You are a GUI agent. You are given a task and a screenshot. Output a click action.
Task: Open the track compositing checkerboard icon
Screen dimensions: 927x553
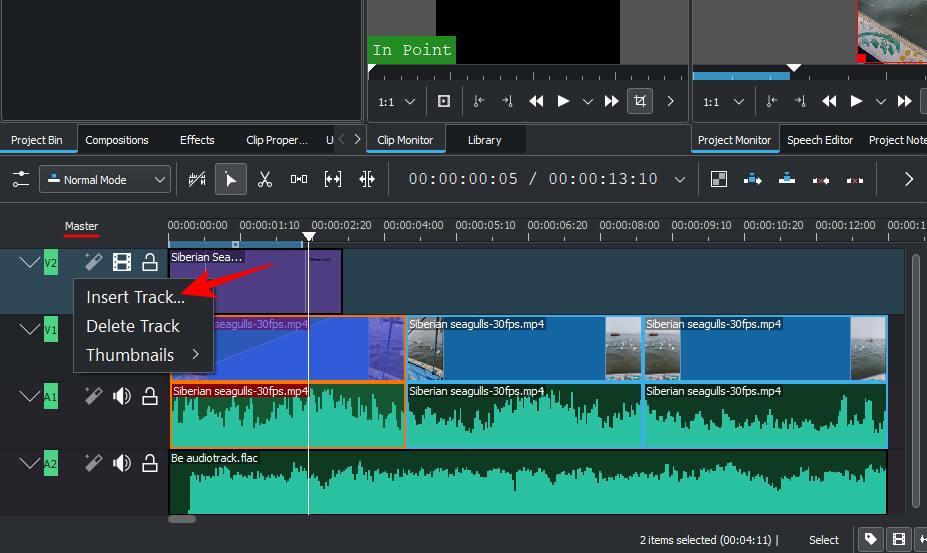tap(718, 180)
